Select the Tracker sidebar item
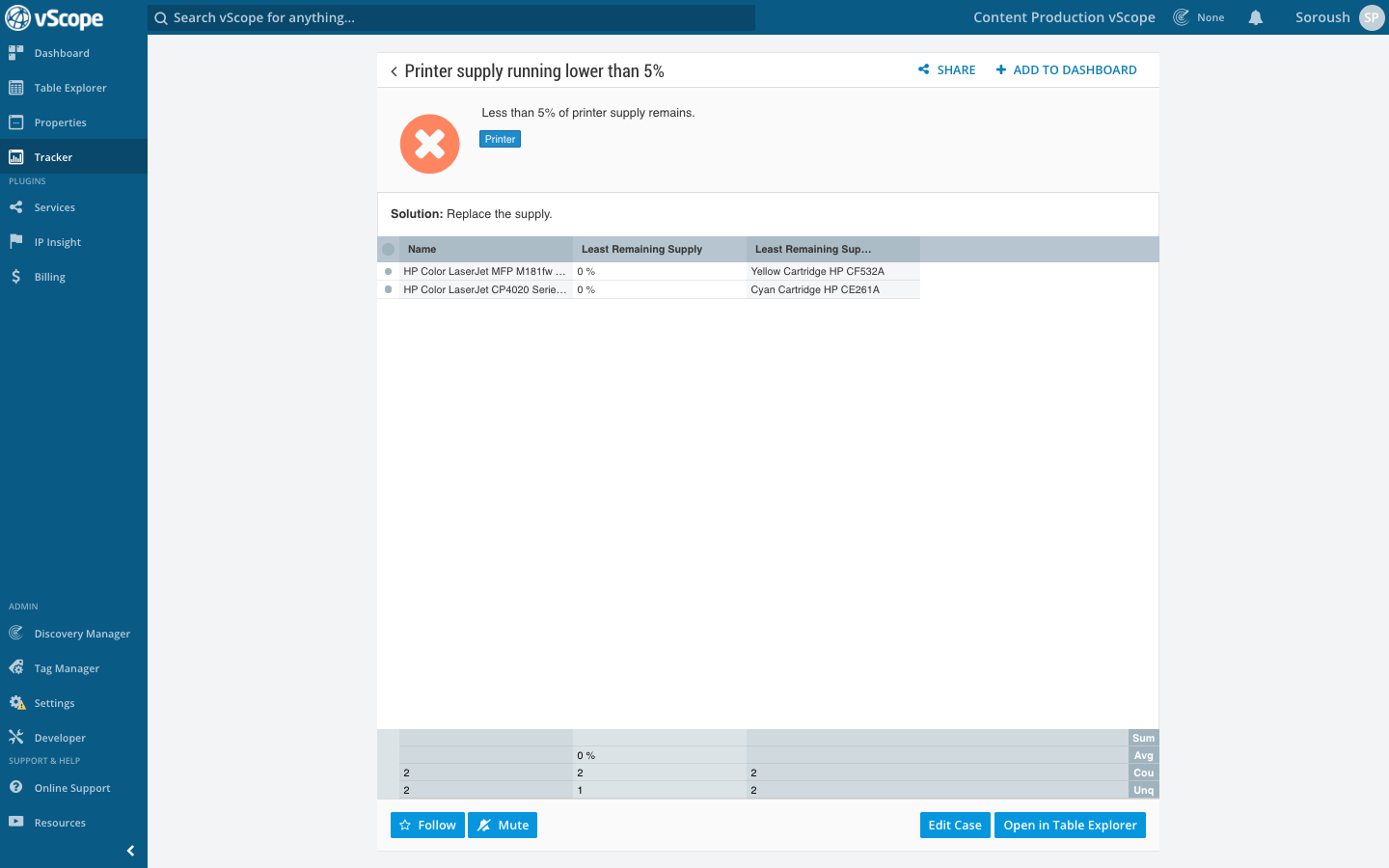This screenshot has height=868, width=1389. pyautogui.click(x=73, y=157)
